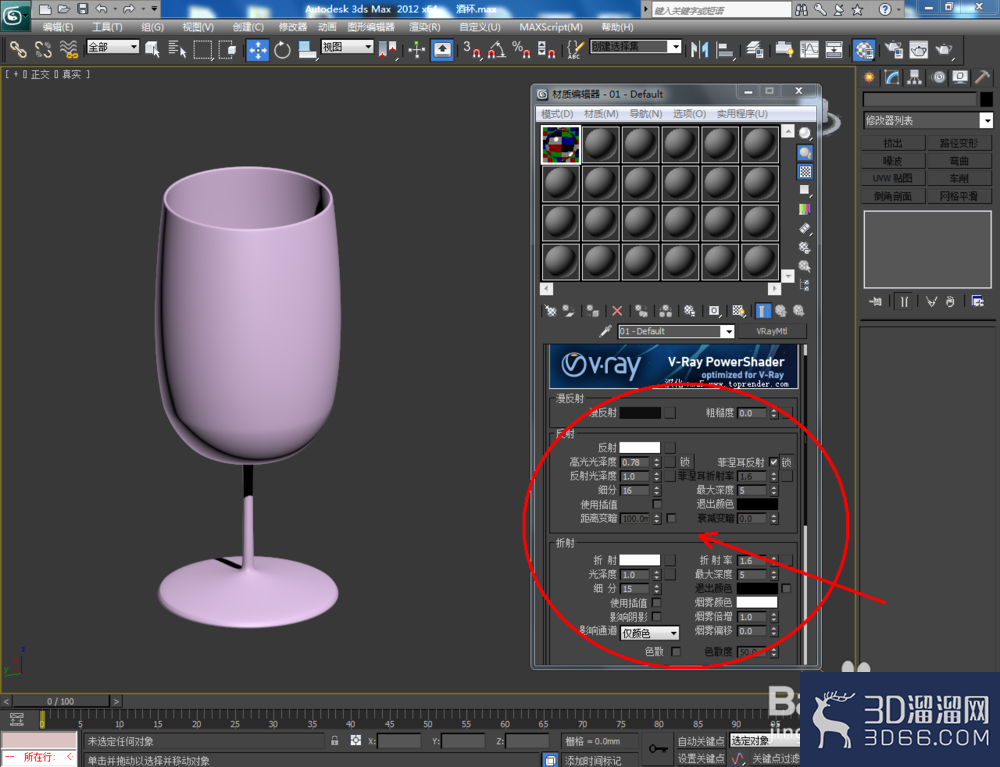Open the 材质(M) menu in Material Editor
The width and height of the screenshot is (1000, 767).
pos(601,113)
